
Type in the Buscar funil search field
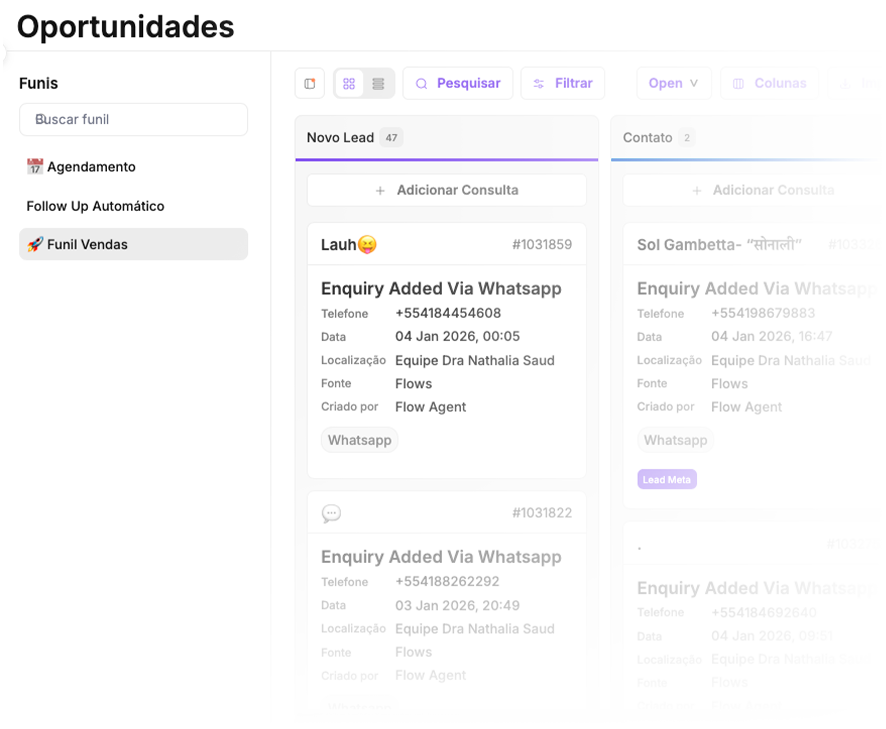pos(133,120)
